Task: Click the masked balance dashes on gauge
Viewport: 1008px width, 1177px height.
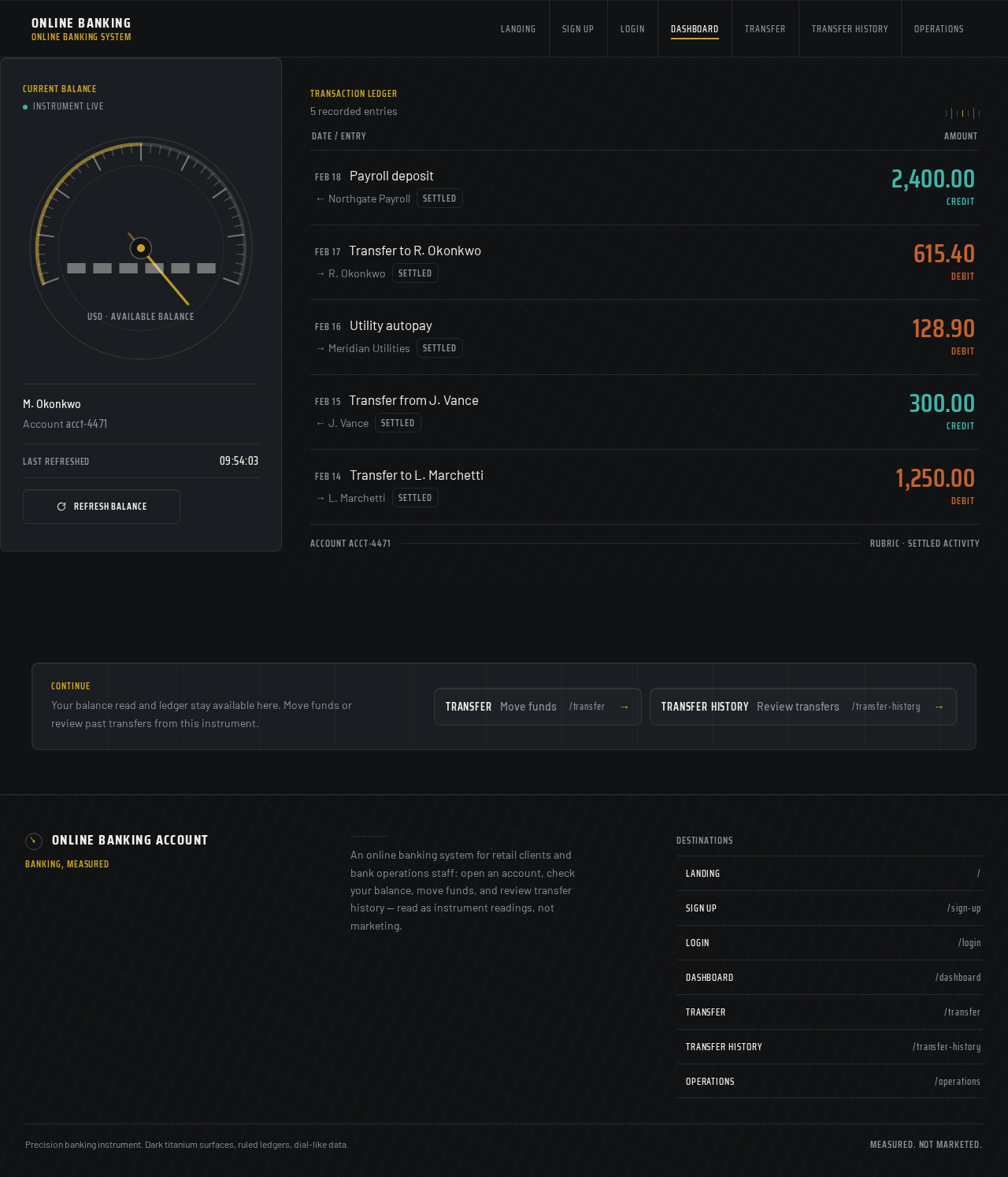Action: [x=141, y=269]
